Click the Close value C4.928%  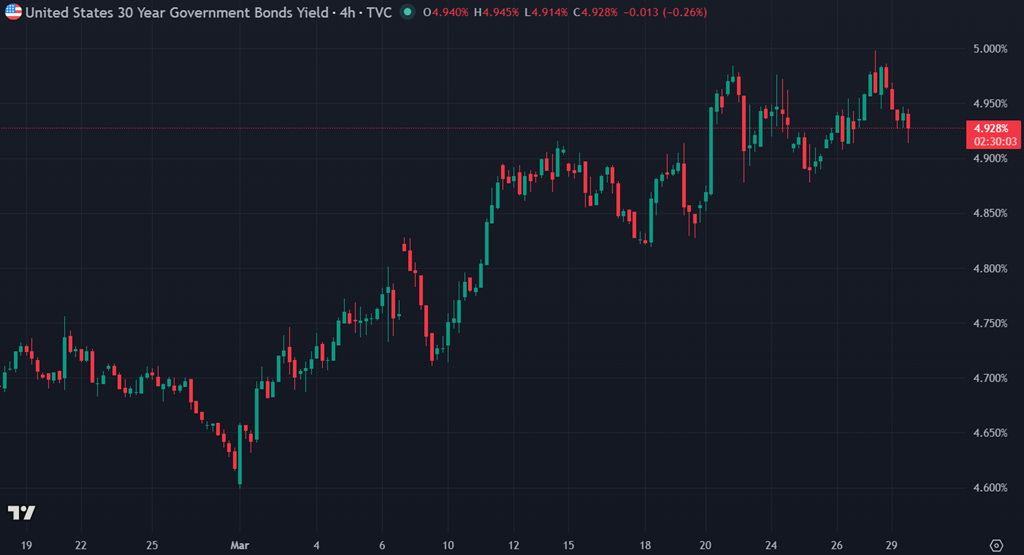[596, 13]
